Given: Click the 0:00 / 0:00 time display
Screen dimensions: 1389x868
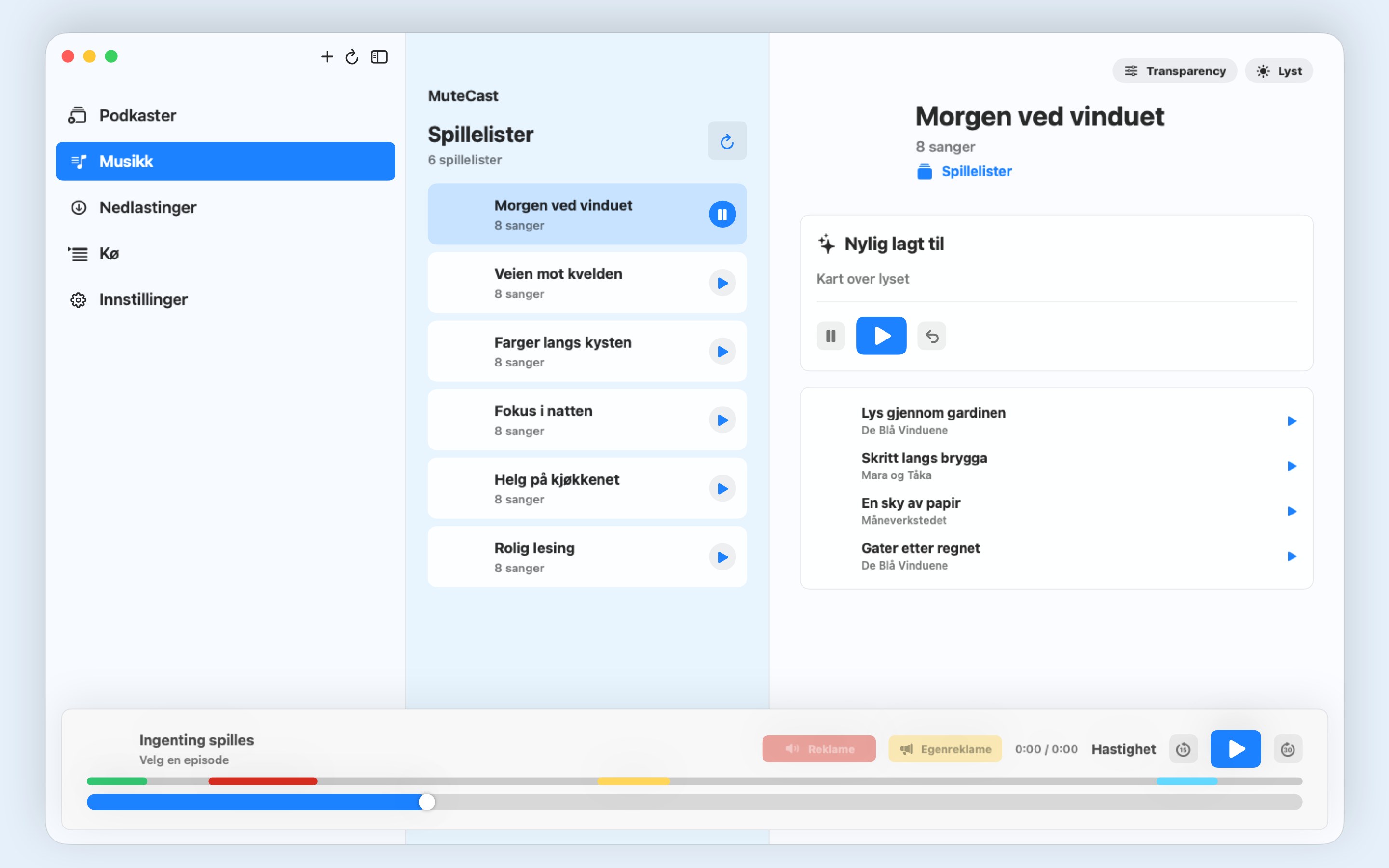Looking at the screenshot, I should tap(1046, 749).
